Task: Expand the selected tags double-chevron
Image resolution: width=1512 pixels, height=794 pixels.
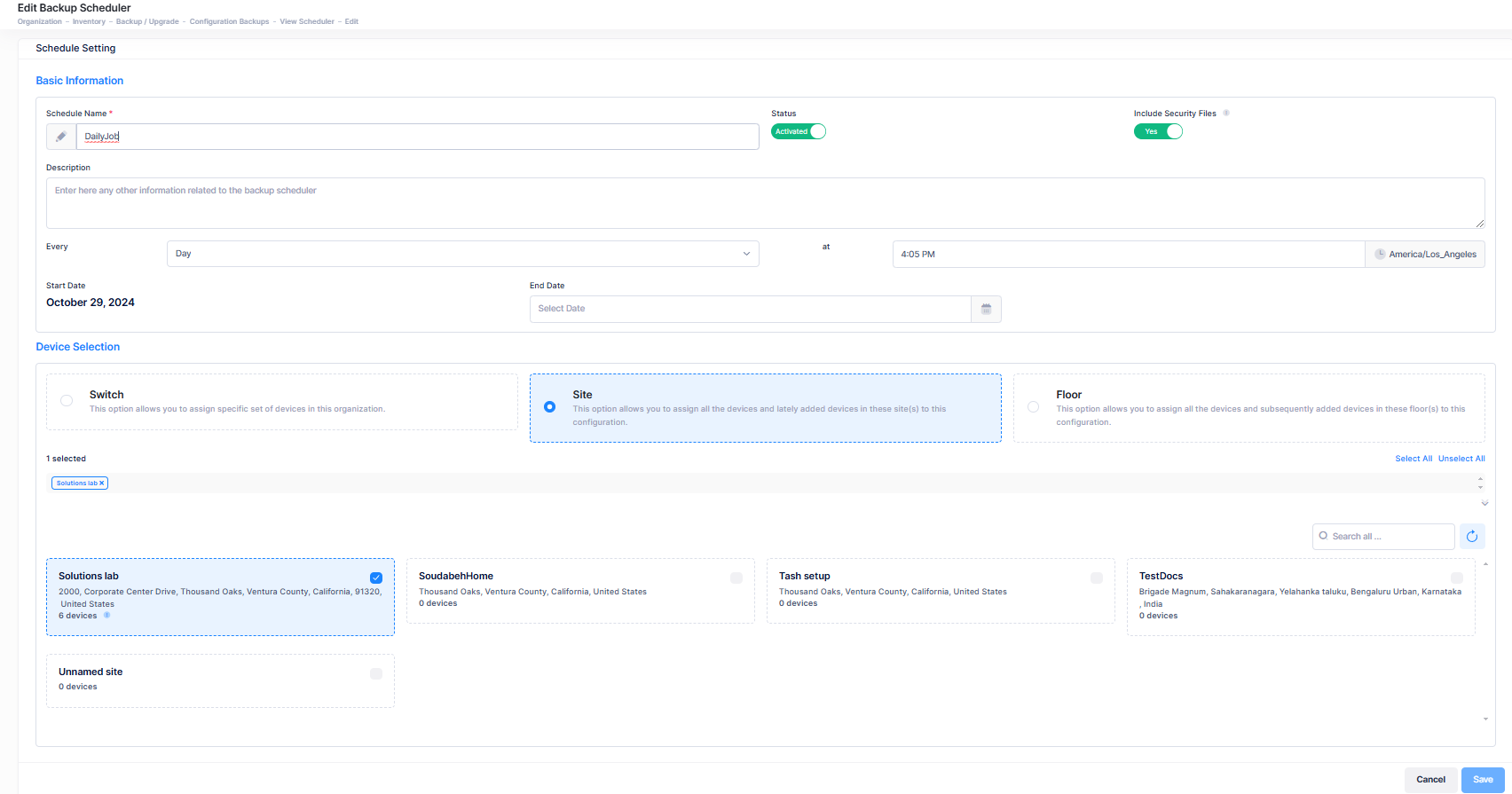Action: click(x=1484, y=503)
